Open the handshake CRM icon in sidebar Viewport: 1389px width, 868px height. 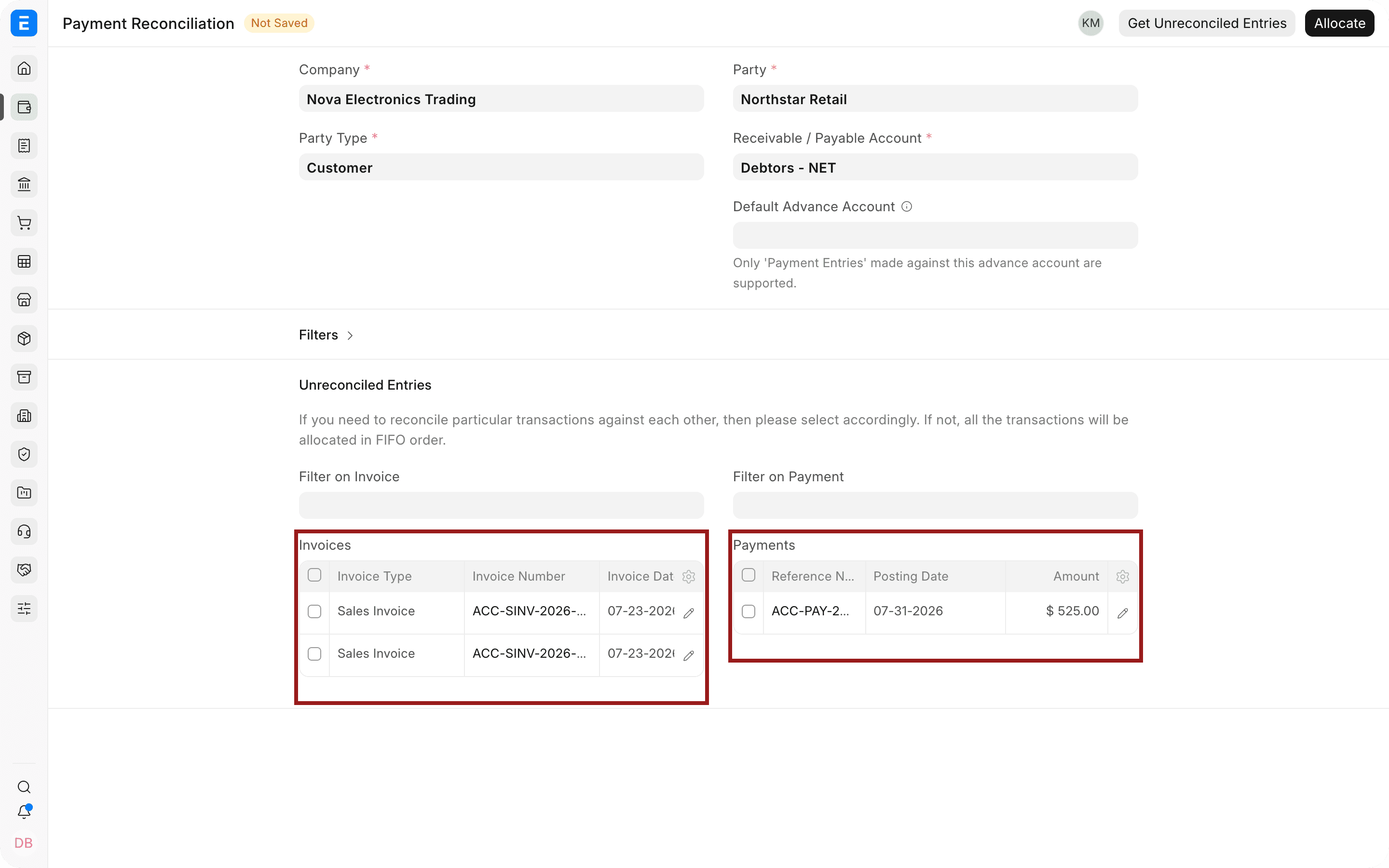[24, 570]
